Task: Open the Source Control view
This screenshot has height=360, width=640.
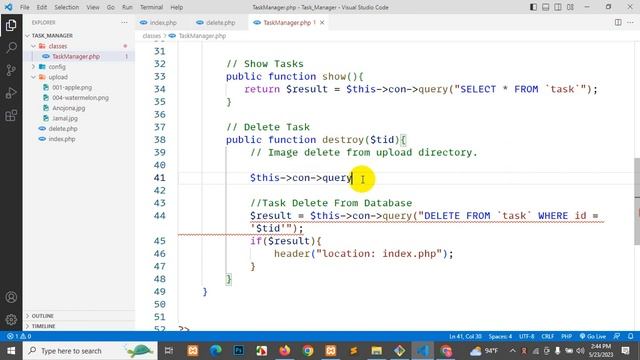Action: pos(11,70)
